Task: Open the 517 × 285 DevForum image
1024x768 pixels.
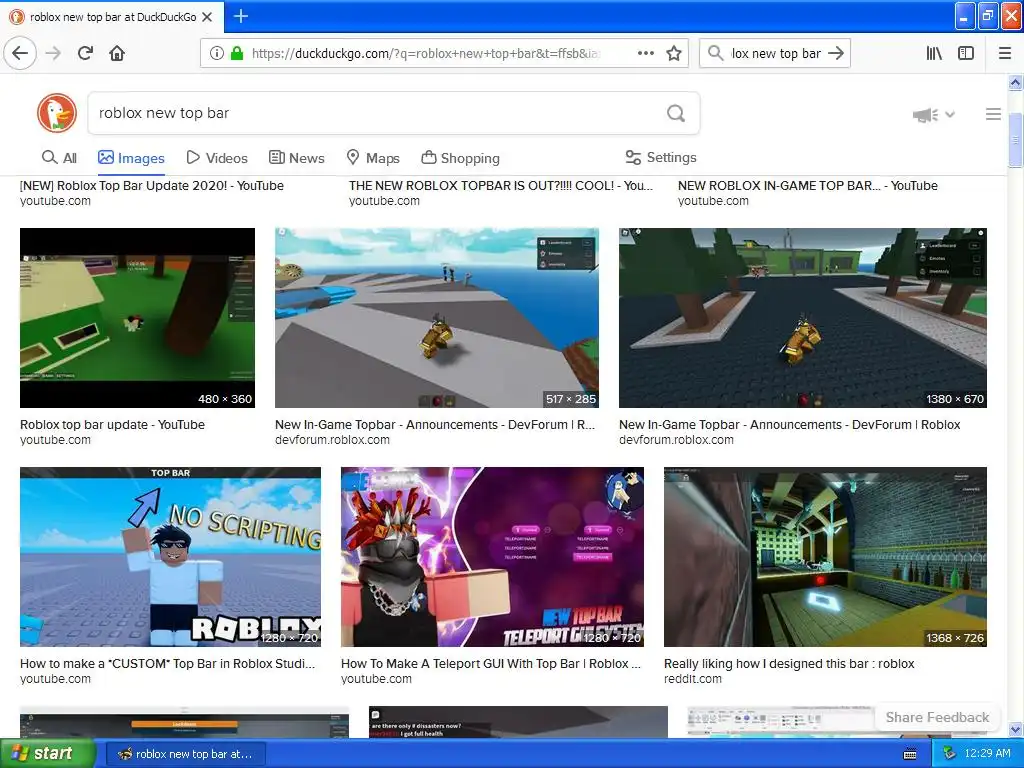Action: tap(437, 318)
